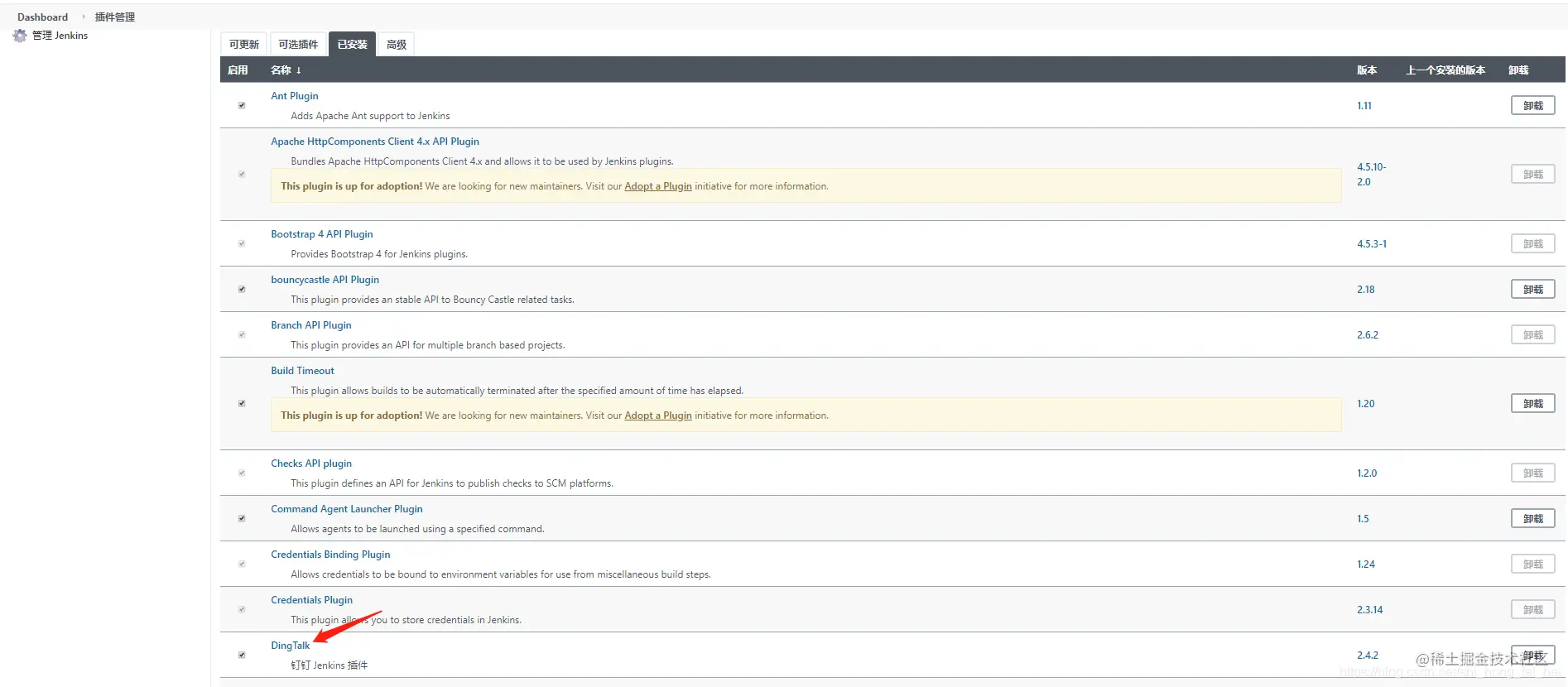Image resolution: width=1568 pixels, height=687 pixels.
Task: Open the Command Agent Launcher Plugin link
Action: (x=347, y=509)
